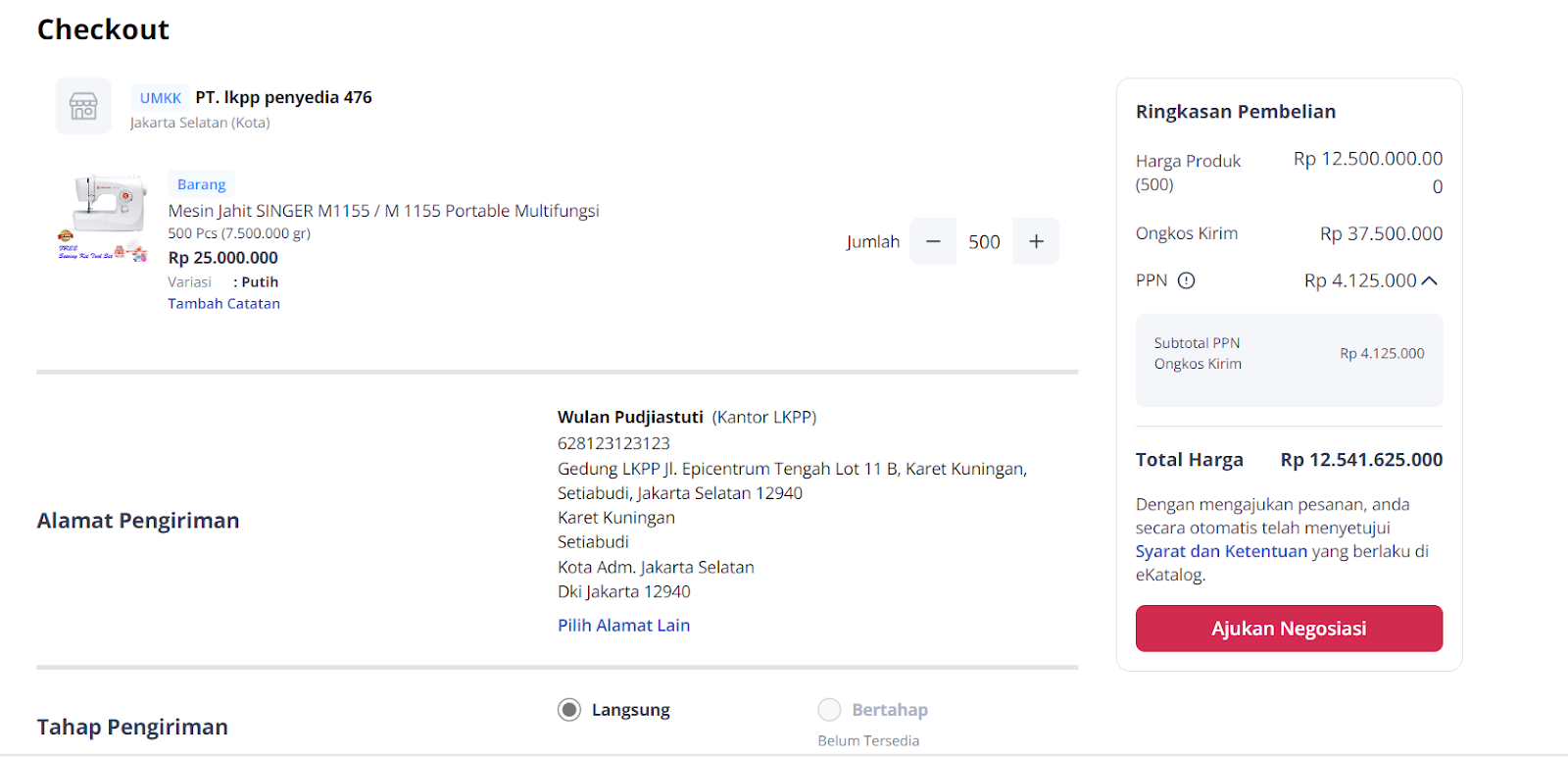Click the seller name PT. lkpp penyedia 476
This screenshot has width=1568, height=757.
tap(283, 97)
